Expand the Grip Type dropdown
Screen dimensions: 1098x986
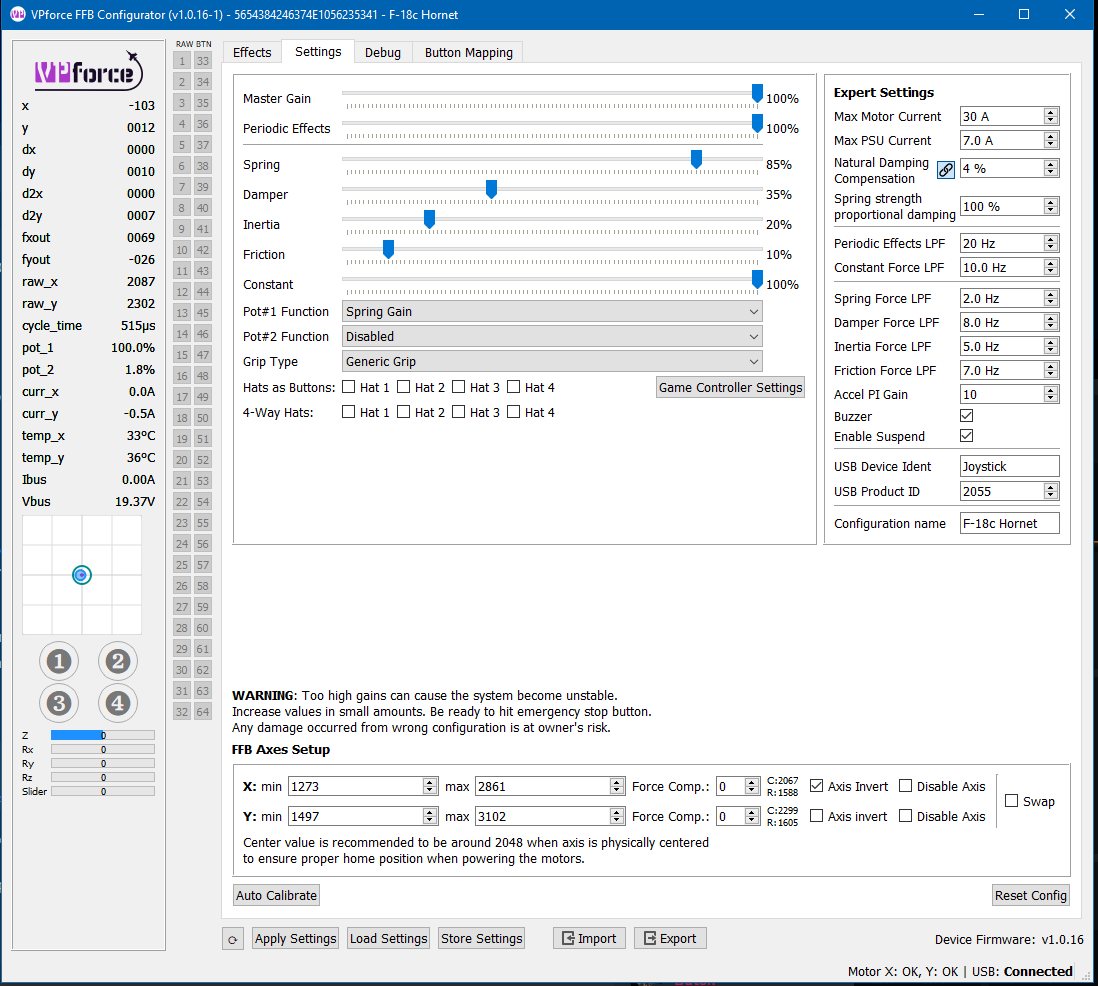[552, 362]
